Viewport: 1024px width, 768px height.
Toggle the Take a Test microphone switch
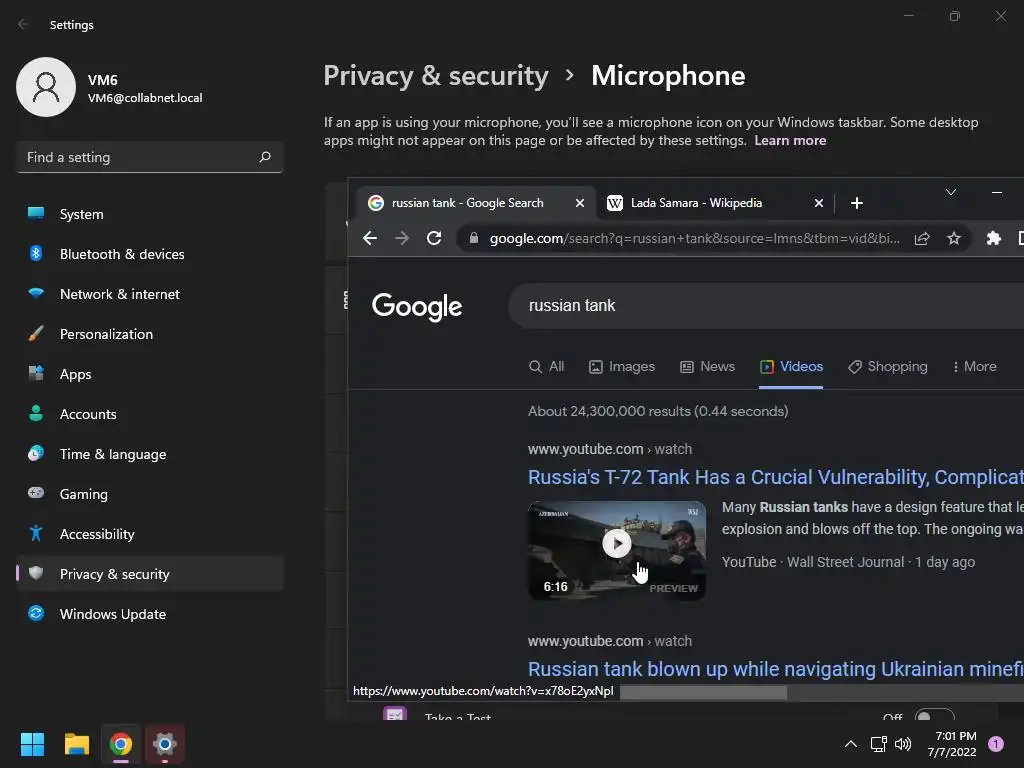934,716
